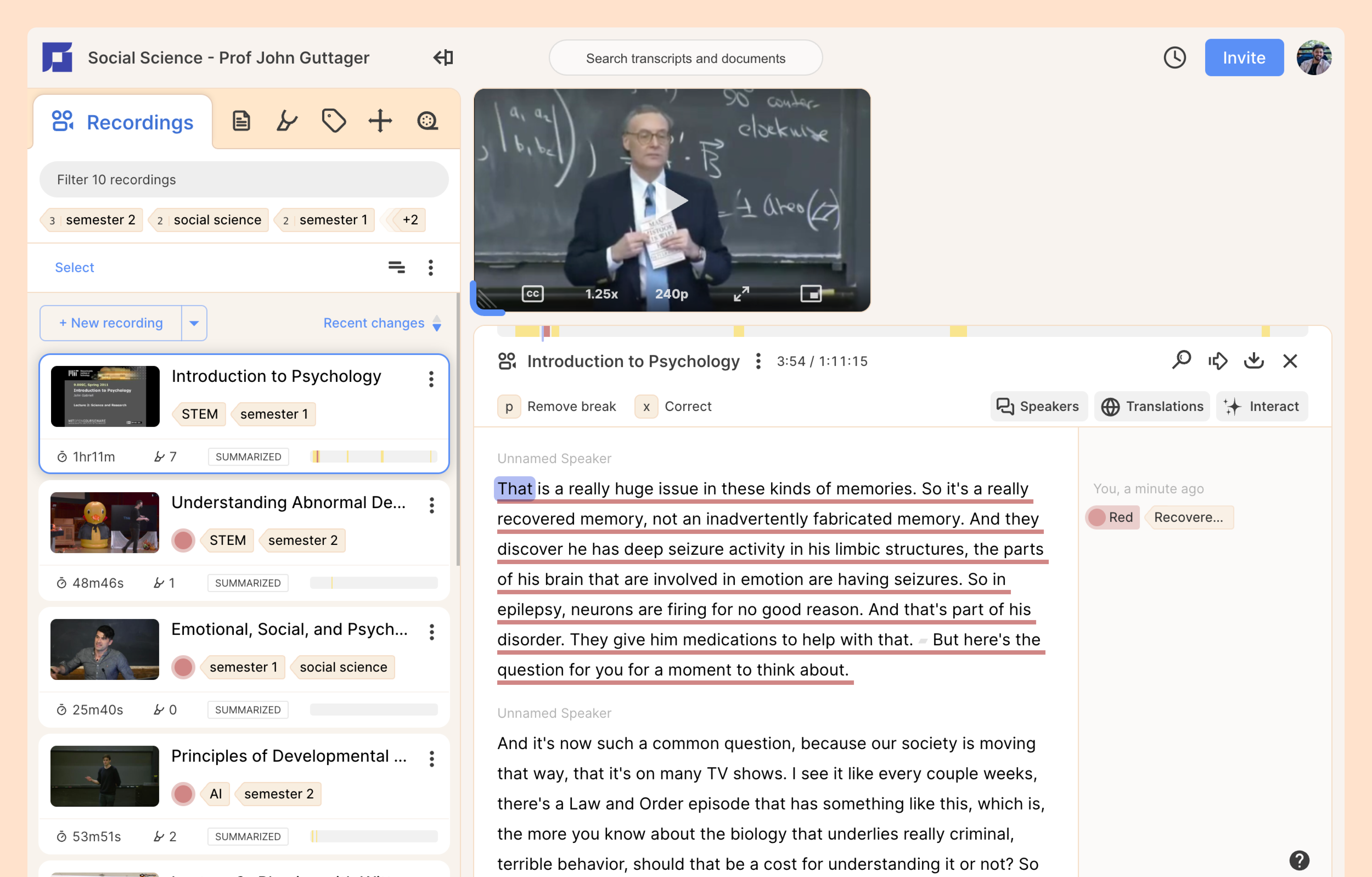Click the share arrow icon in transcript header
1372x877 pixels.
1218,361
